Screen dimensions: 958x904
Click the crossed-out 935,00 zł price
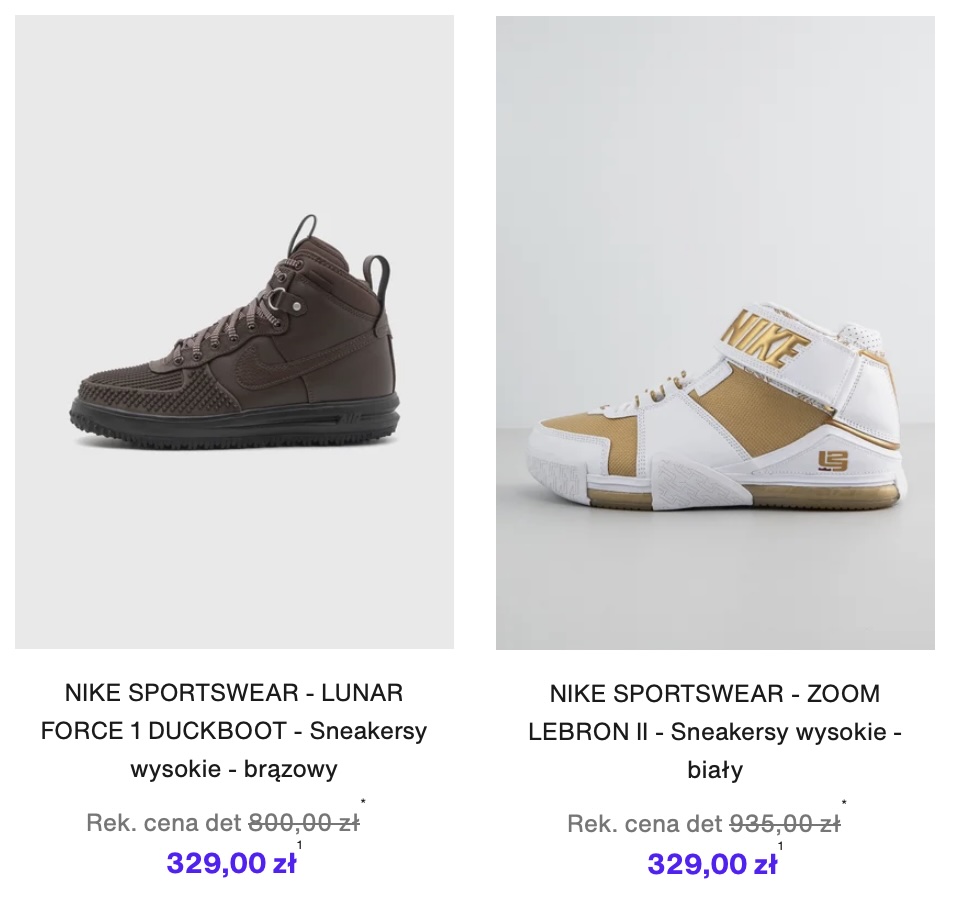[784, 824]
